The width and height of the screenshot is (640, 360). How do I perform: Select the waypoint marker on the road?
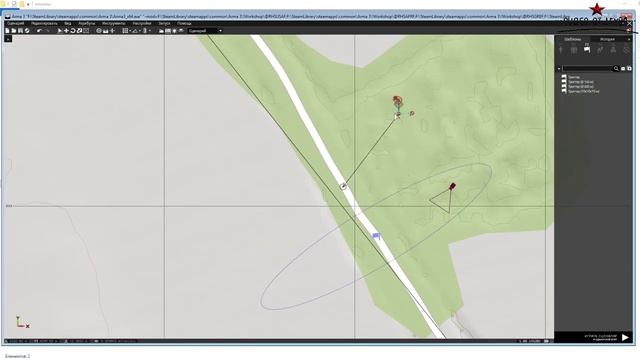click(x=343, y=187)
